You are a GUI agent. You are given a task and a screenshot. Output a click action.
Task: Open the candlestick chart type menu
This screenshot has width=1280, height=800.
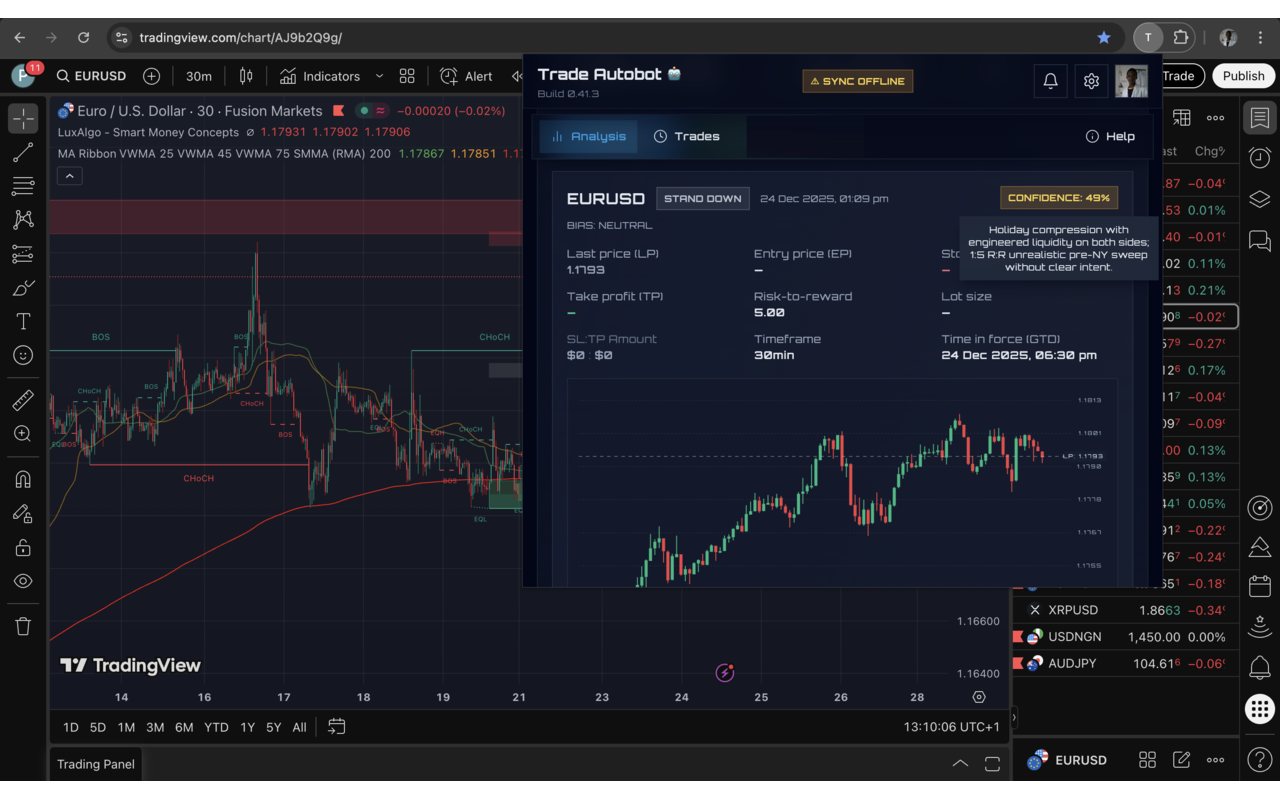pyautogui.click(x=246, y=76)
